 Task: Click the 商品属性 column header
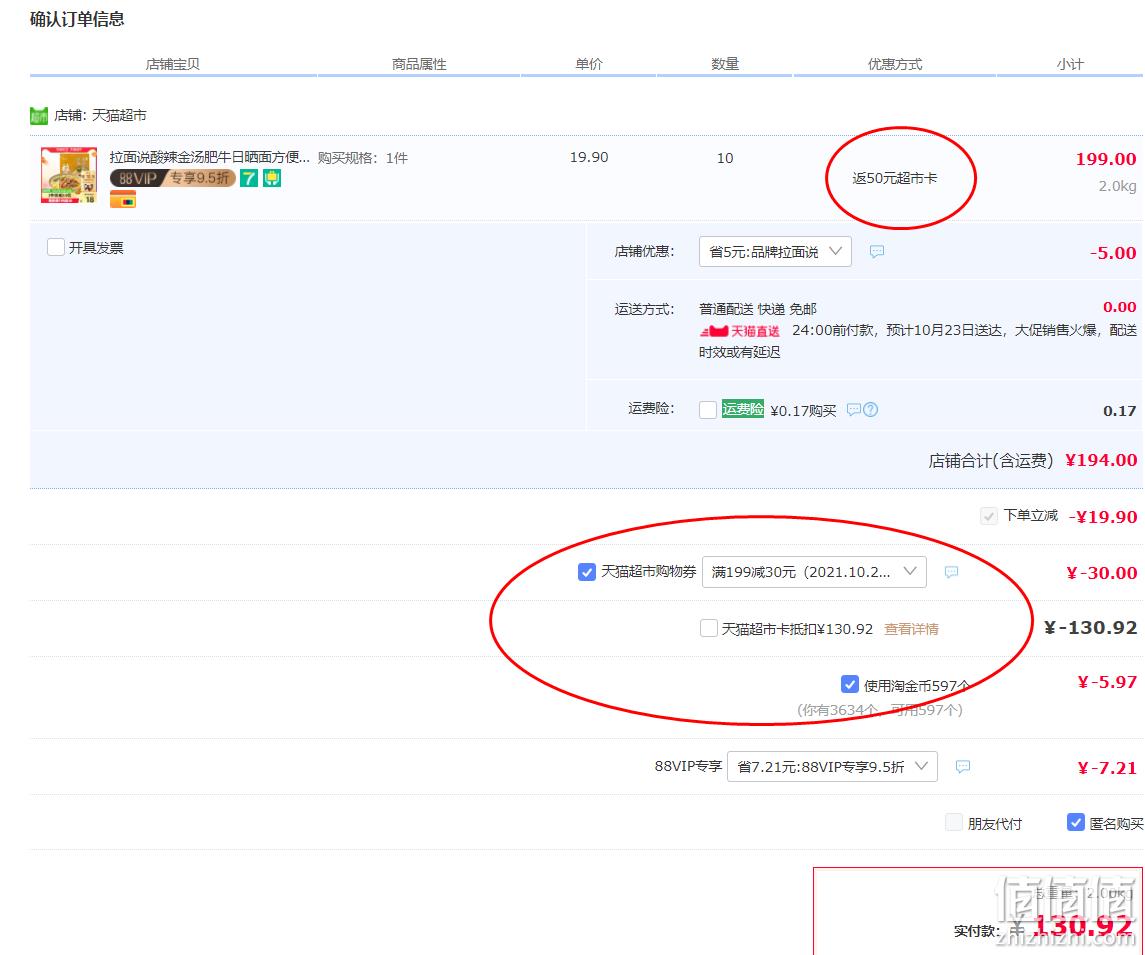click(x=419, y=64)
